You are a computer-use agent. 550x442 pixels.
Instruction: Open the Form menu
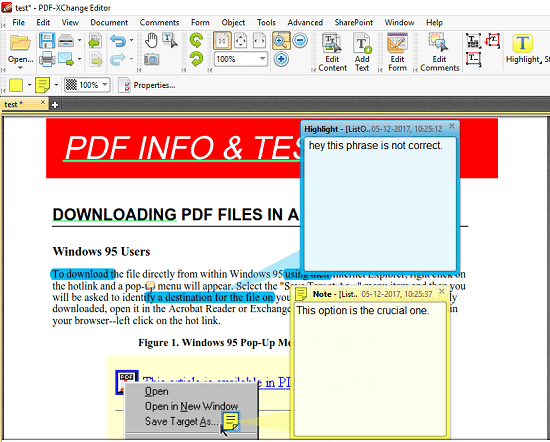(x=200, y=22)
